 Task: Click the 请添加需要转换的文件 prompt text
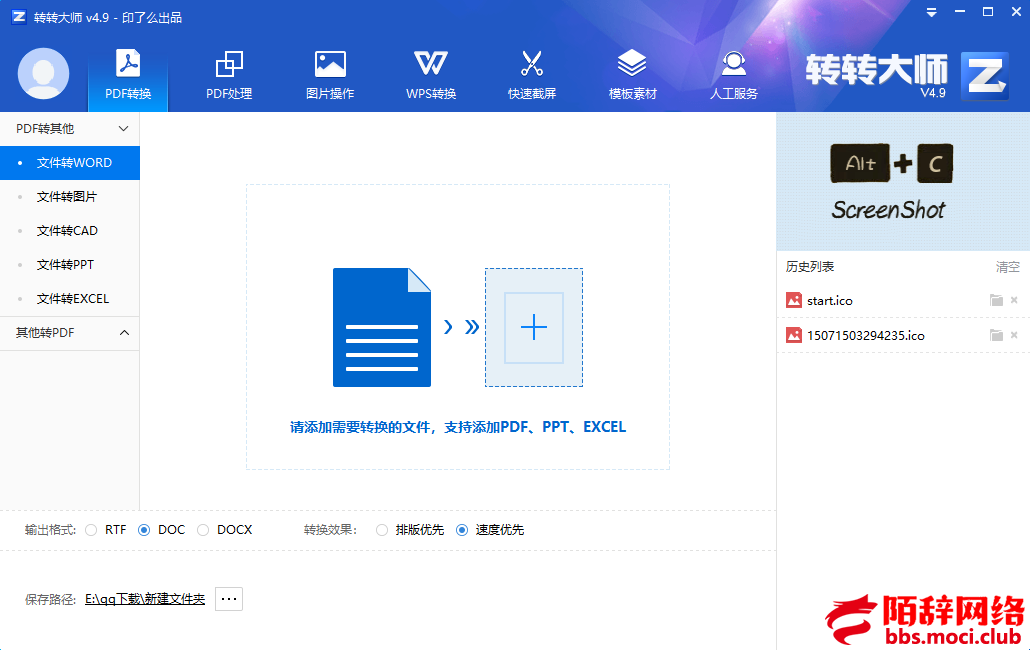click(x=458, y=427)
